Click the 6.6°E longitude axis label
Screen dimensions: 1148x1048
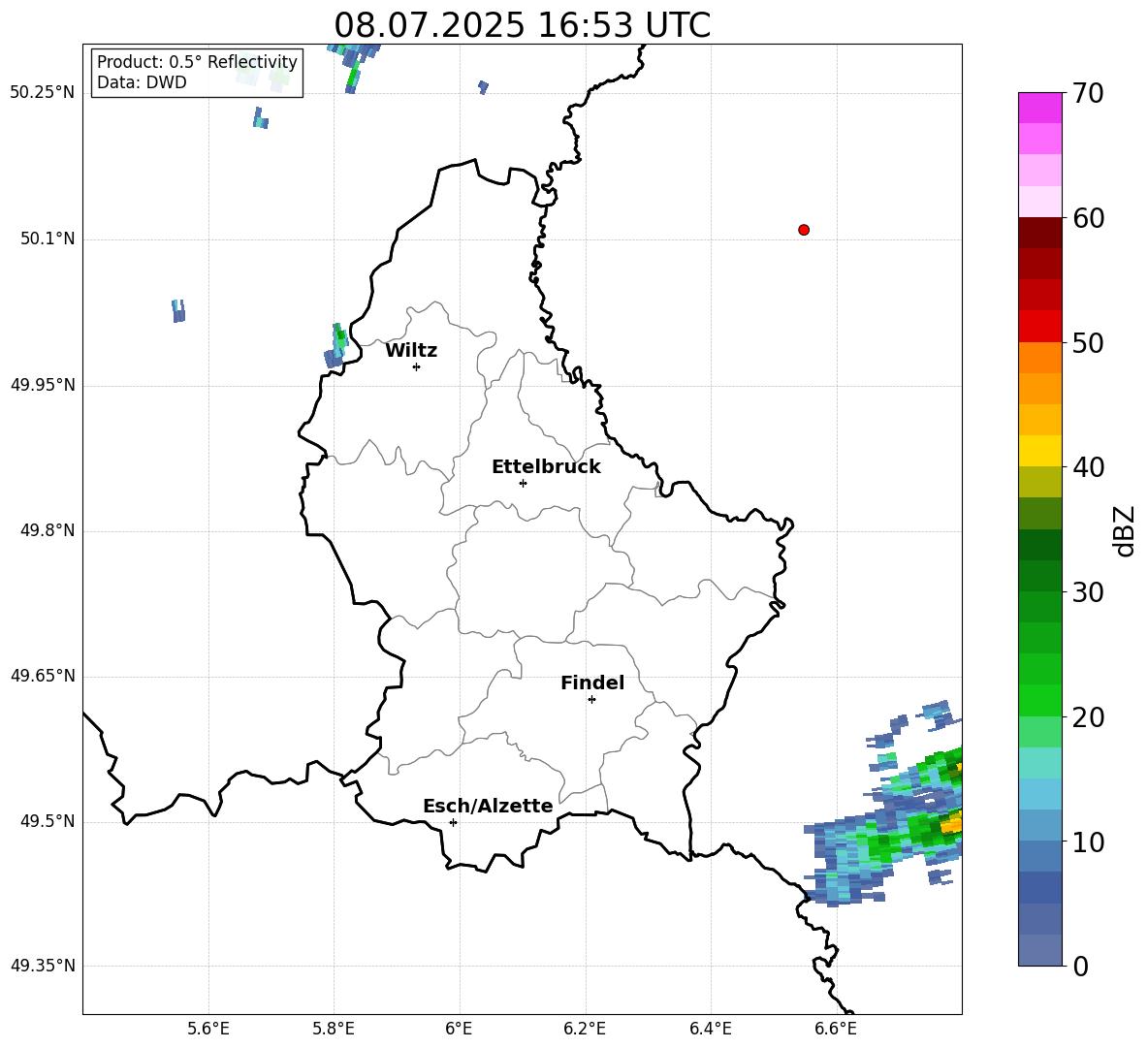pyautogui.click(x=836, y=1030)
